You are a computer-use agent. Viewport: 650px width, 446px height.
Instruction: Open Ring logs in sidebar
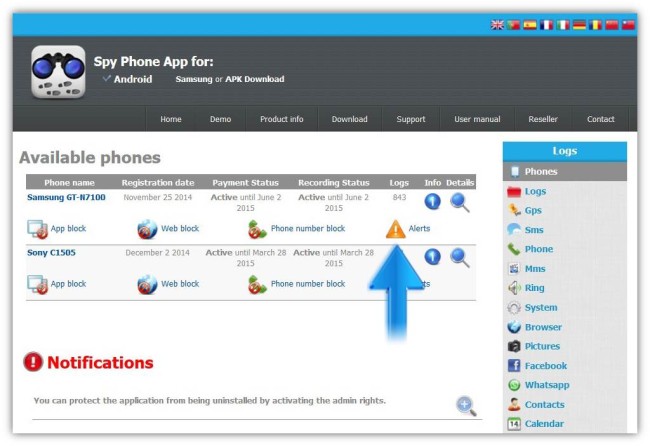[535, 288]
